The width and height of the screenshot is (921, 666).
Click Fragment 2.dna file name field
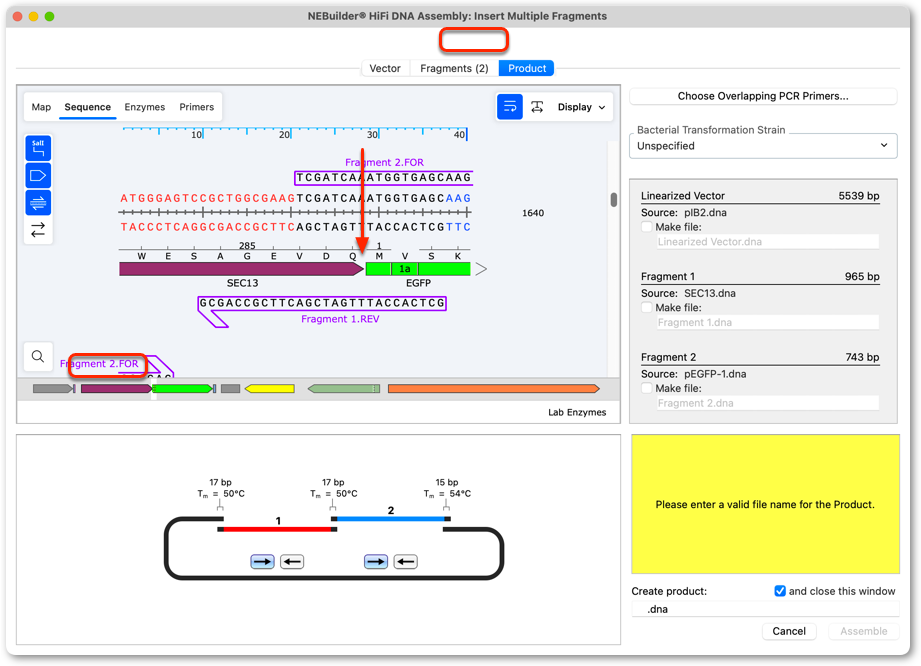click(767, 403)
